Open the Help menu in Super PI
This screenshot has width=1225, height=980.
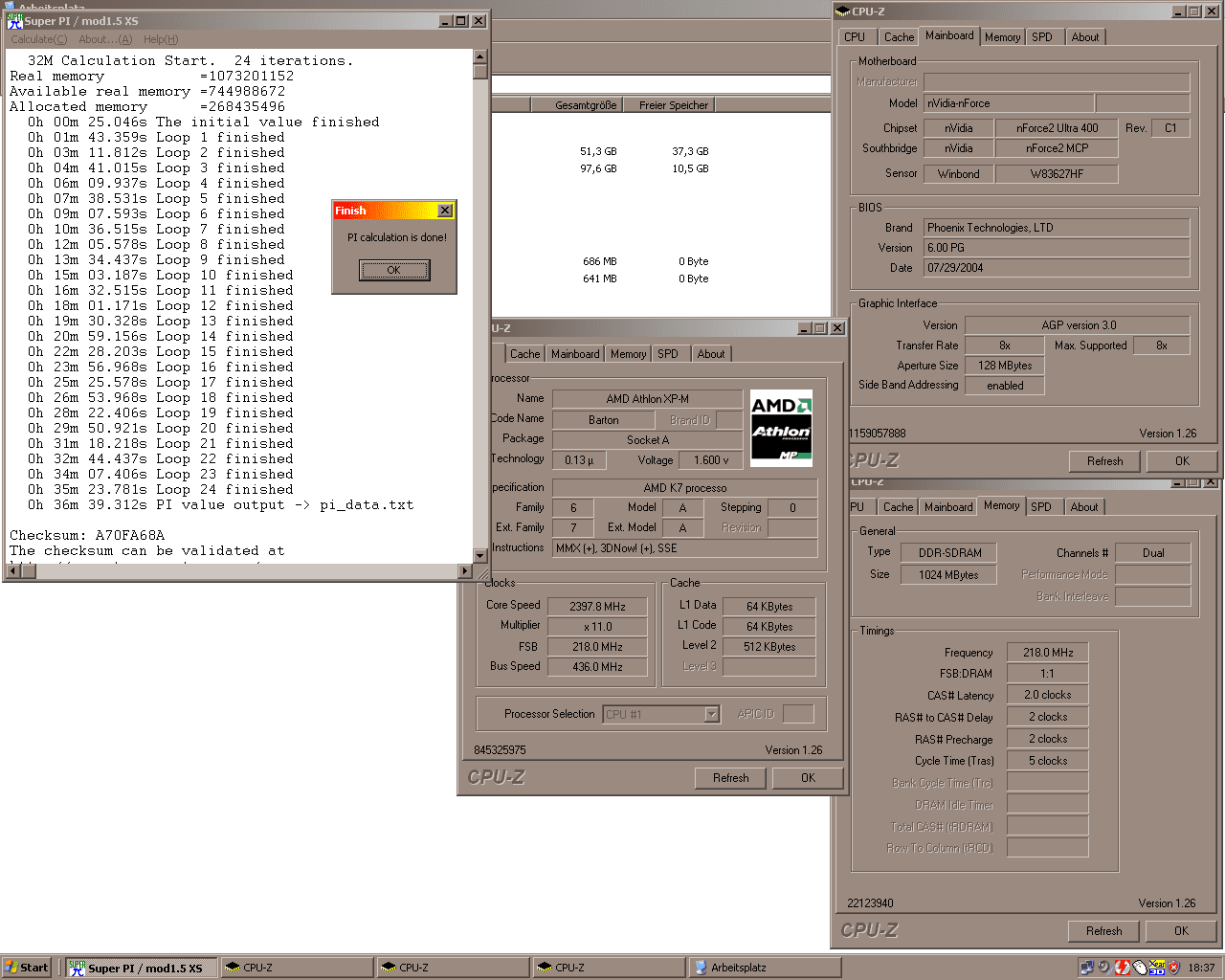pyautogui.click(x=161, y=39)
